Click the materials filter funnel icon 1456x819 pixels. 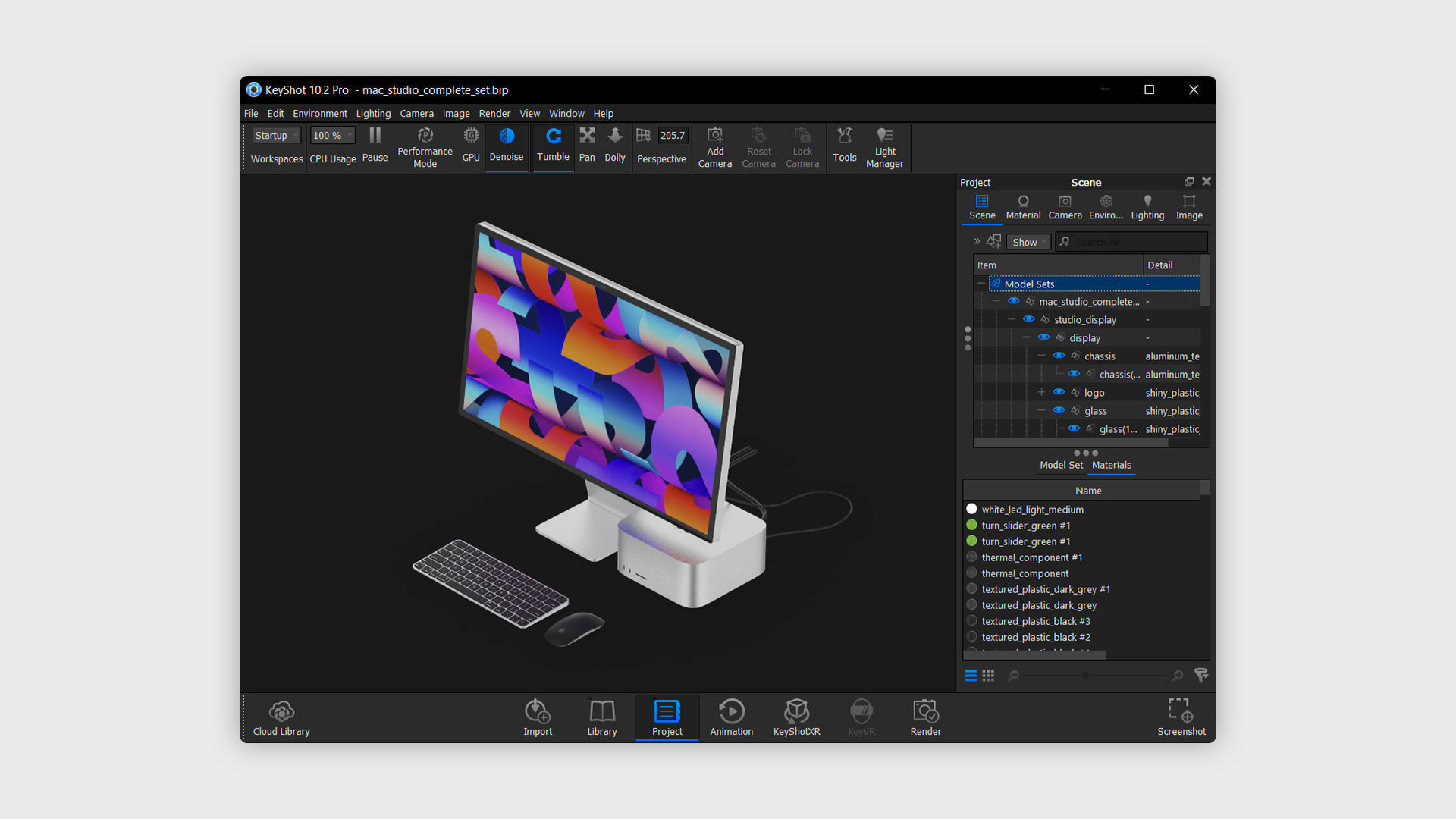pos(1201,675)
